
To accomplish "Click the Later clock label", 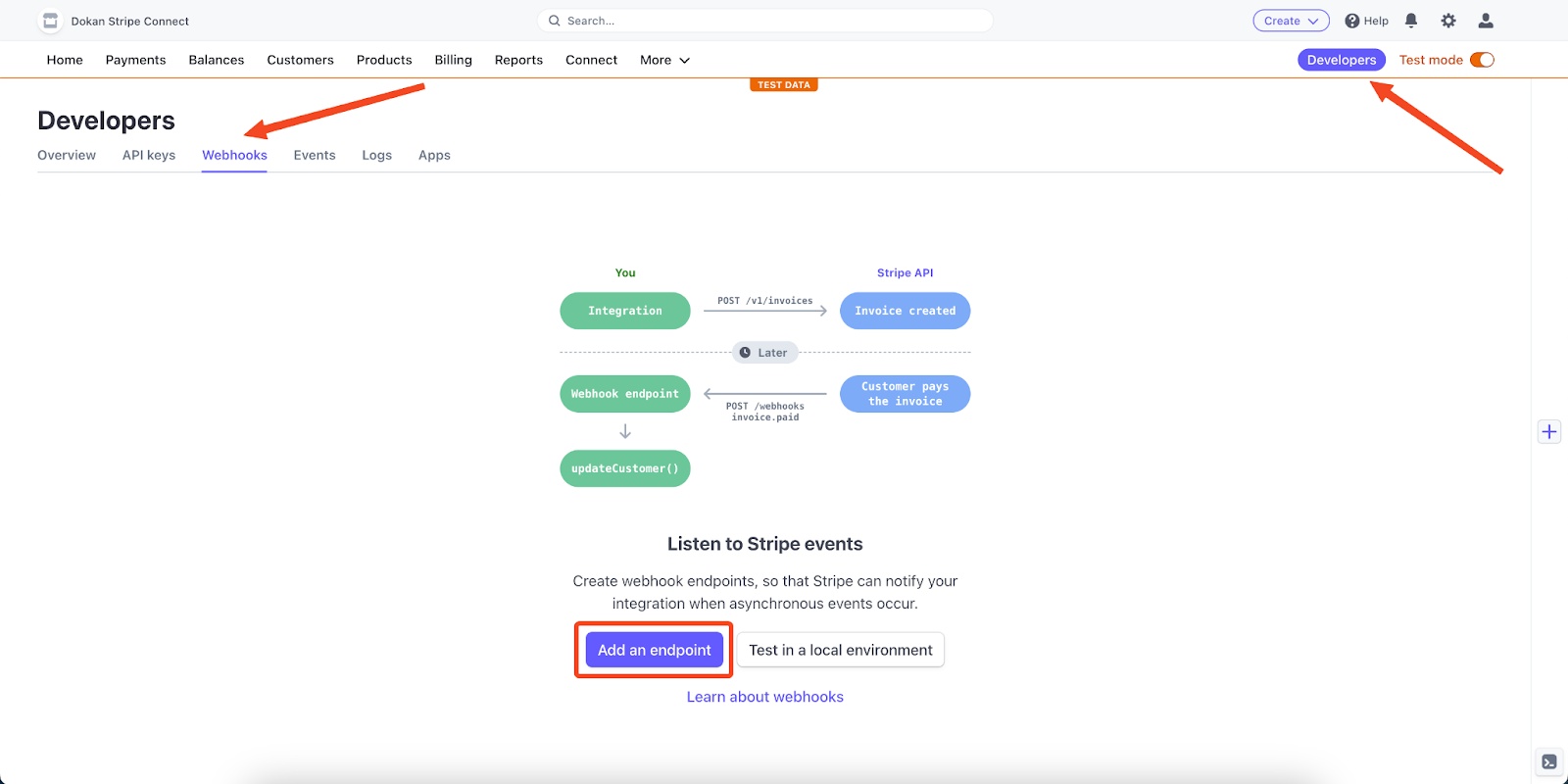I will click(x=765, y=353).
